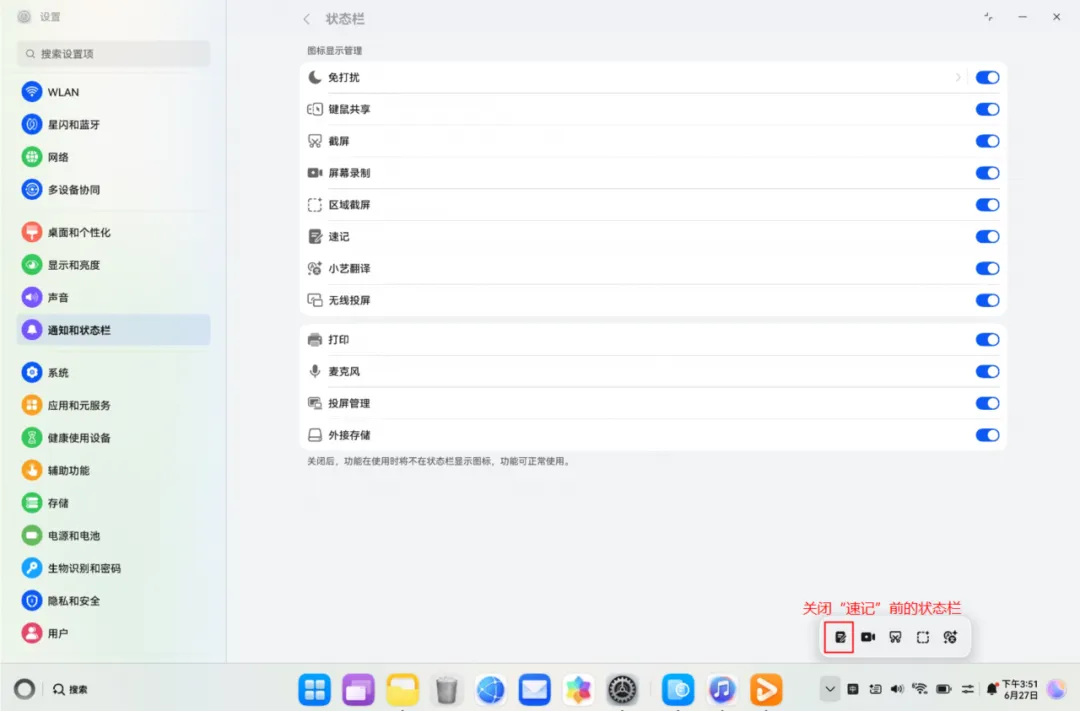Select 通知和状态栏 in the sidebar
The image size is (1080, 711).
coord(114,330)
